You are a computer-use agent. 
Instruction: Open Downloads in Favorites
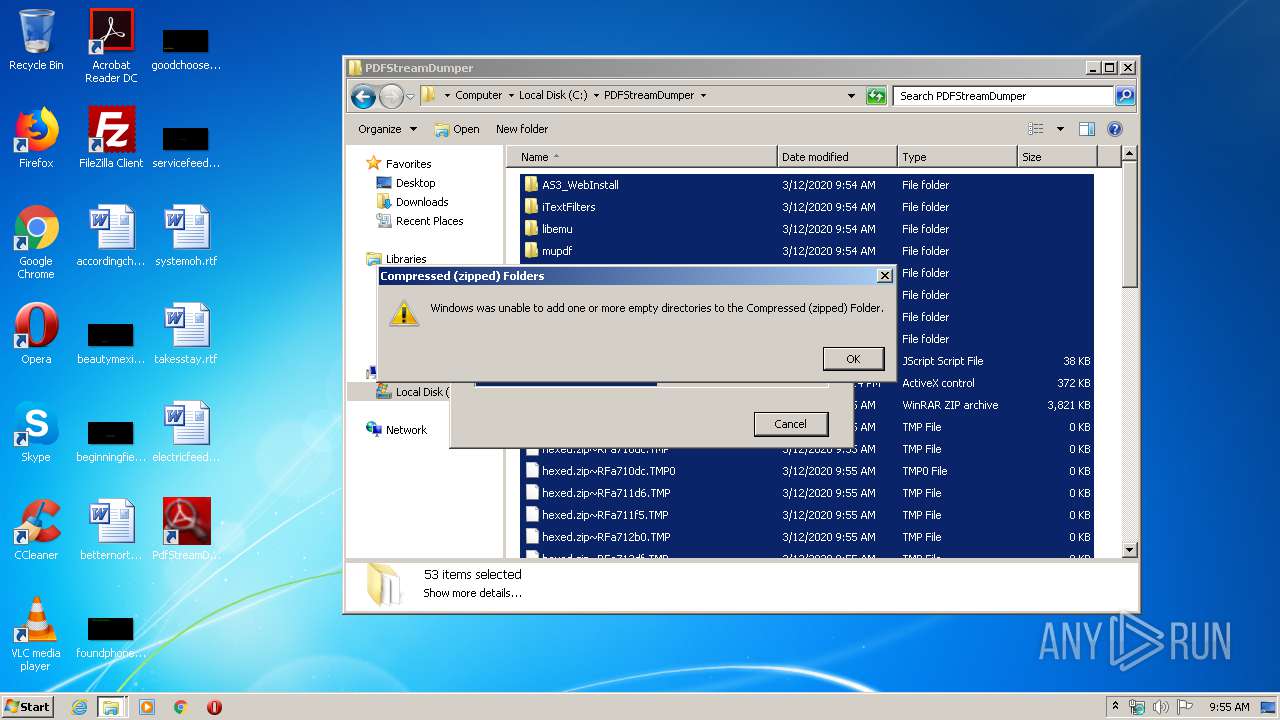pyautogui.click(x=421, y=202)
